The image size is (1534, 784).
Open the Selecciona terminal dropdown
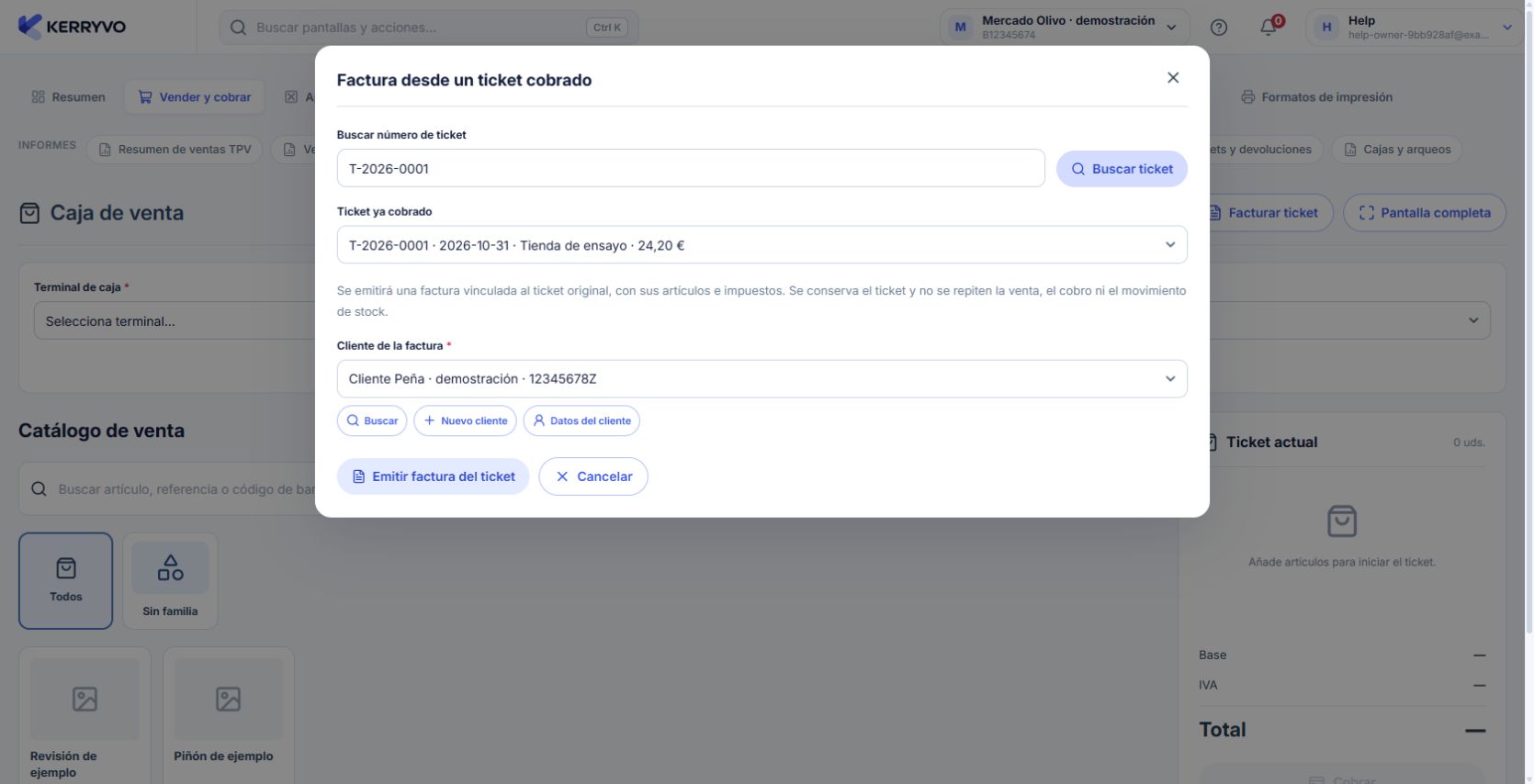click(175, 321)
